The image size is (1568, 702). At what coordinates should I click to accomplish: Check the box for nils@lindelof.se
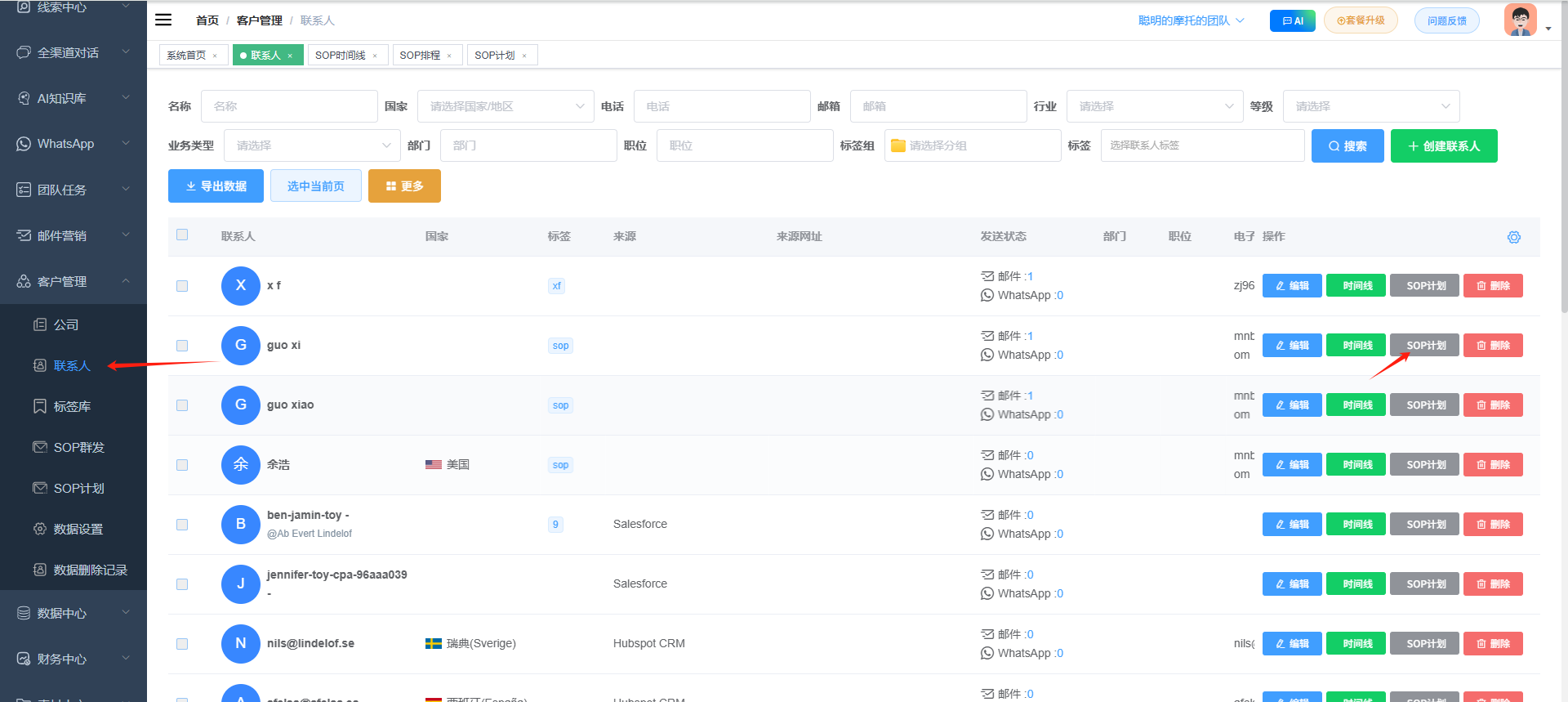182,644
